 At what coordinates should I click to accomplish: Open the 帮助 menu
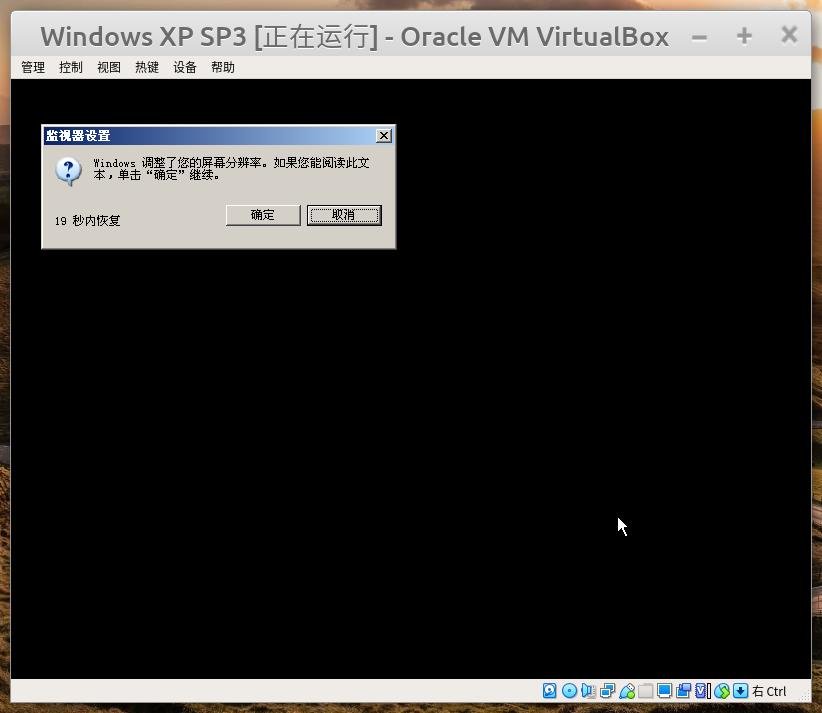(x=222, y=67)
